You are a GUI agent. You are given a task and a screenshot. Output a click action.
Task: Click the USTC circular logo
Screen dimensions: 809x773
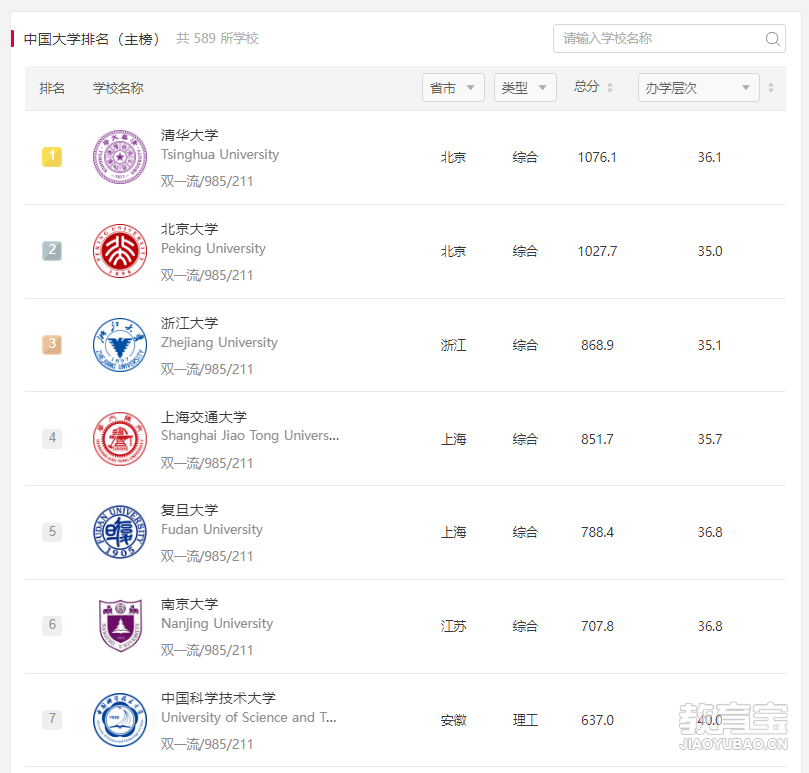point(120,719)
